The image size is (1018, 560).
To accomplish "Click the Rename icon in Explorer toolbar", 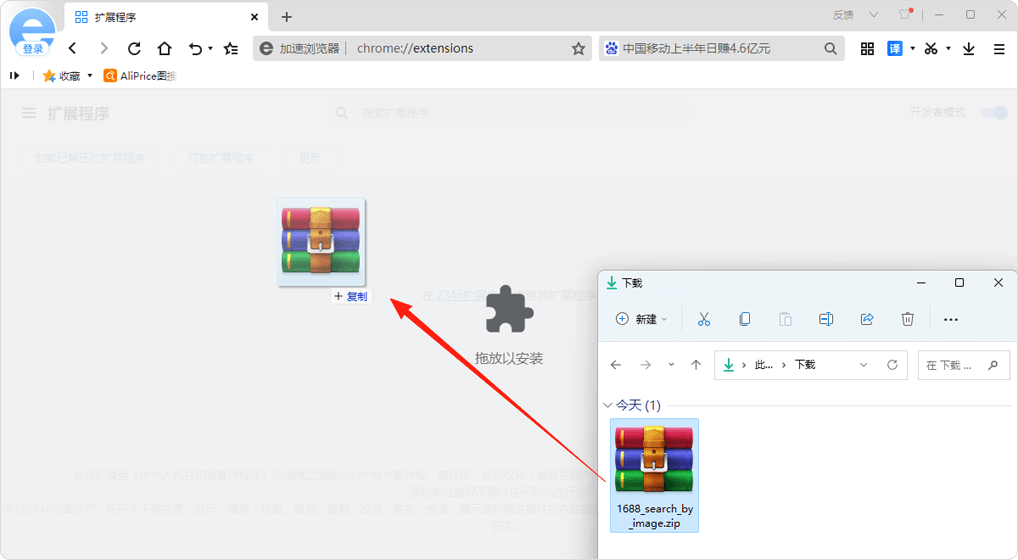I will coord(826,319).
